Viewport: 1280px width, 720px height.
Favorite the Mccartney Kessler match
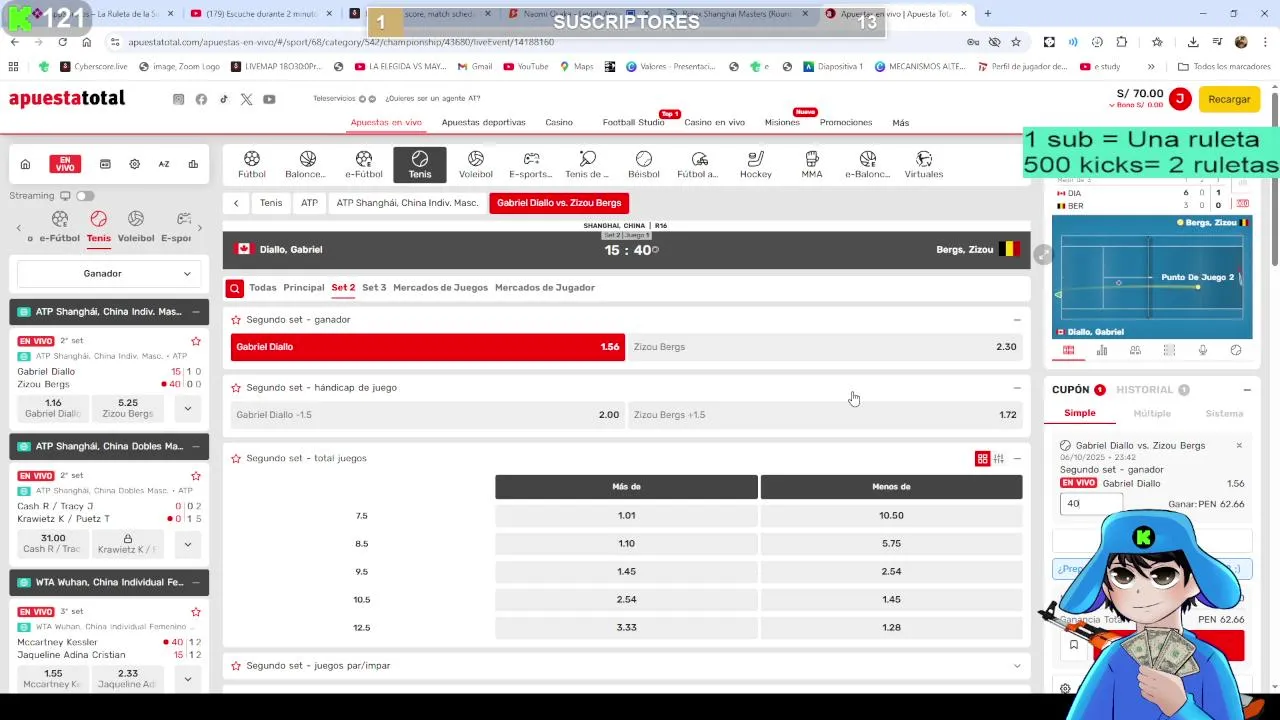[x=196, y=611]
